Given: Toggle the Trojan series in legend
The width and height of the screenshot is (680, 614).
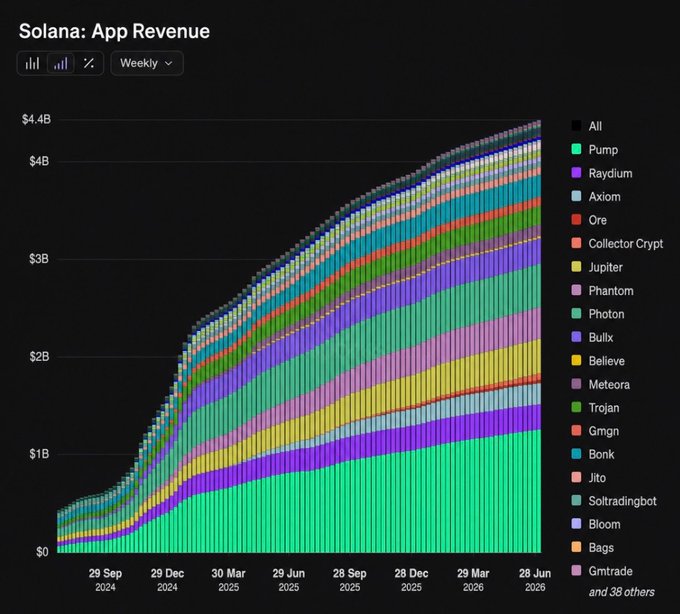Looking at the screenshot, I should pos(595,408).
